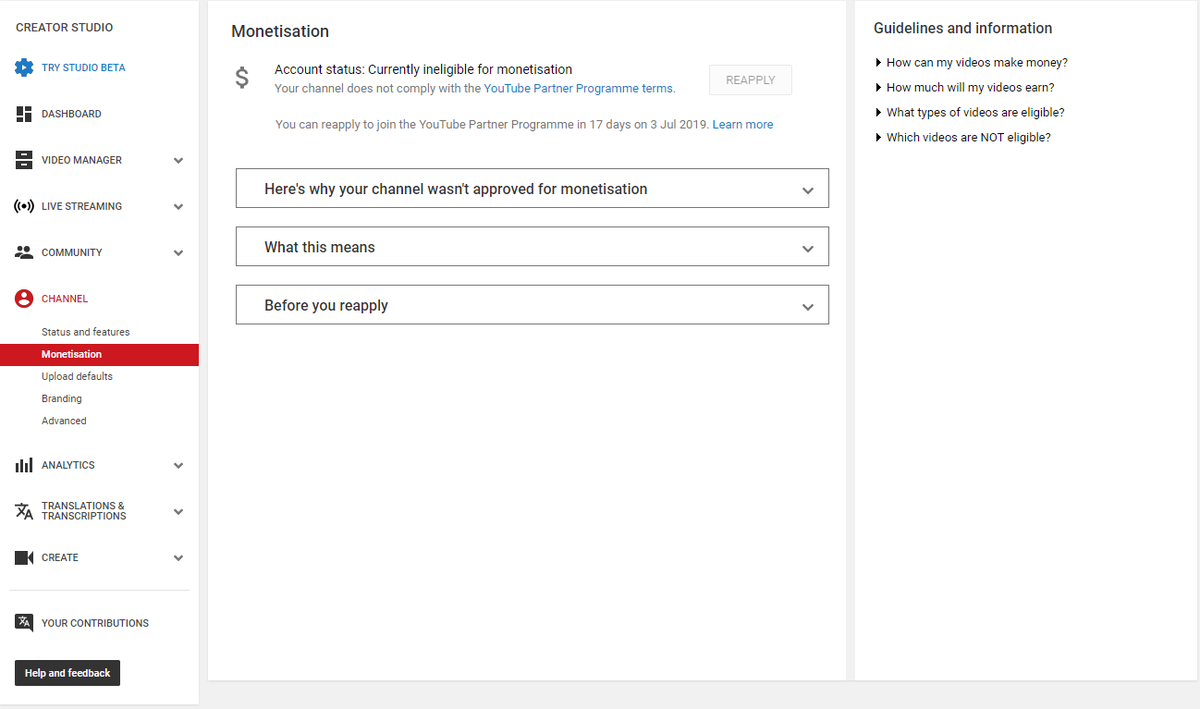The width and height of the screenshot is (1200, 709).
Task: Expand the Analytics menu chevron
Action: (178, 465)
